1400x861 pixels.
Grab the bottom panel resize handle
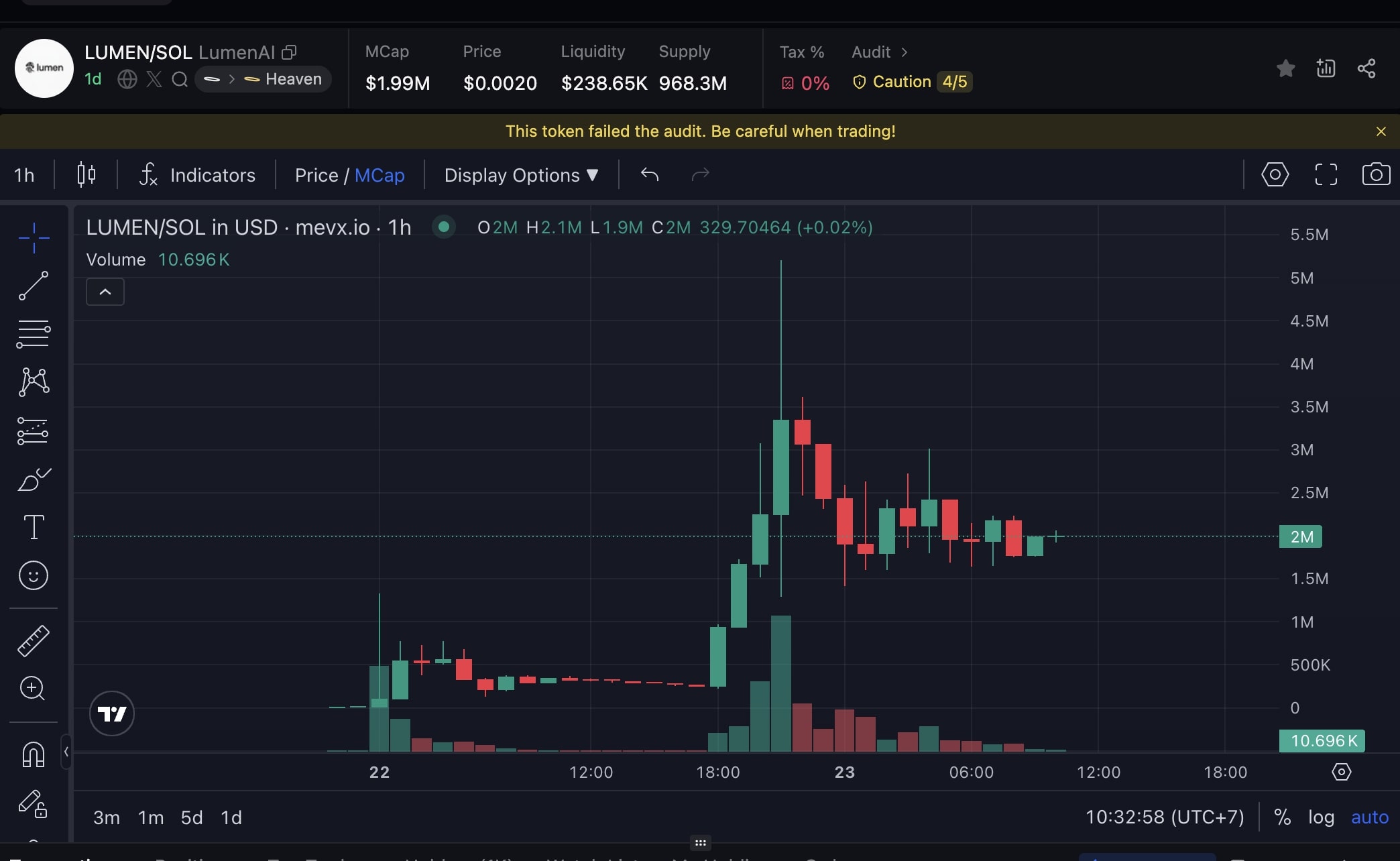coord(700,843)
